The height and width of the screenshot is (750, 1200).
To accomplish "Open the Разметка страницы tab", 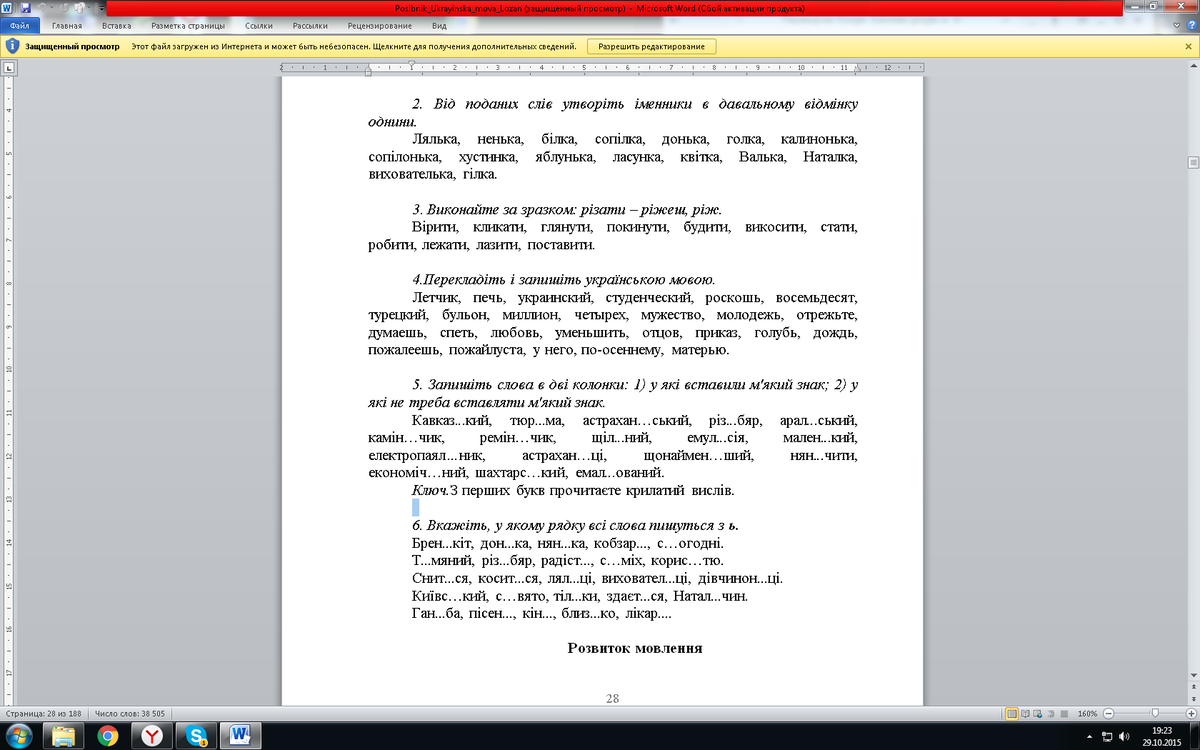I will coord(187,25).
